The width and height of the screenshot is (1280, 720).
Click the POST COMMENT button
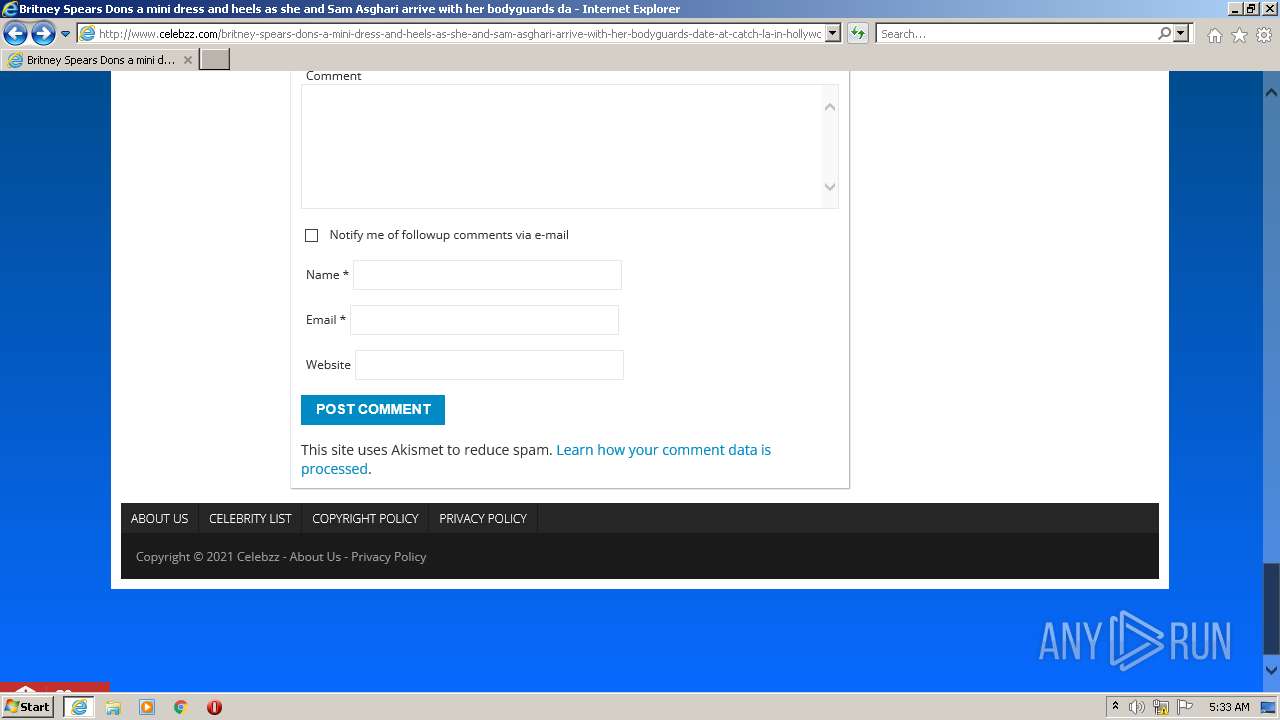point(373,409)
